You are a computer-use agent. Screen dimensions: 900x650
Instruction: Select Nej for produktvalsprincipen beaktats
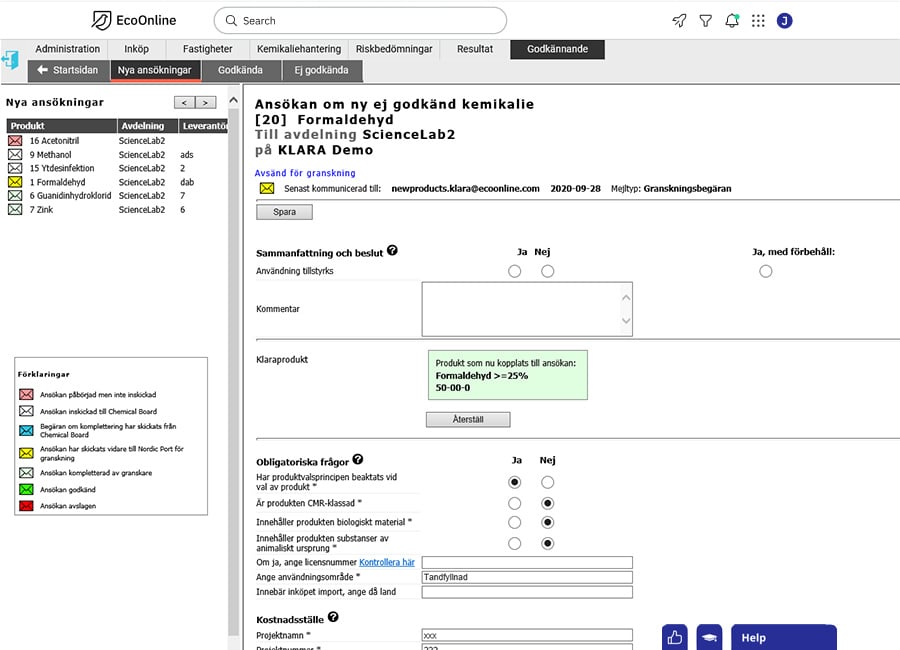coord(548,482)
